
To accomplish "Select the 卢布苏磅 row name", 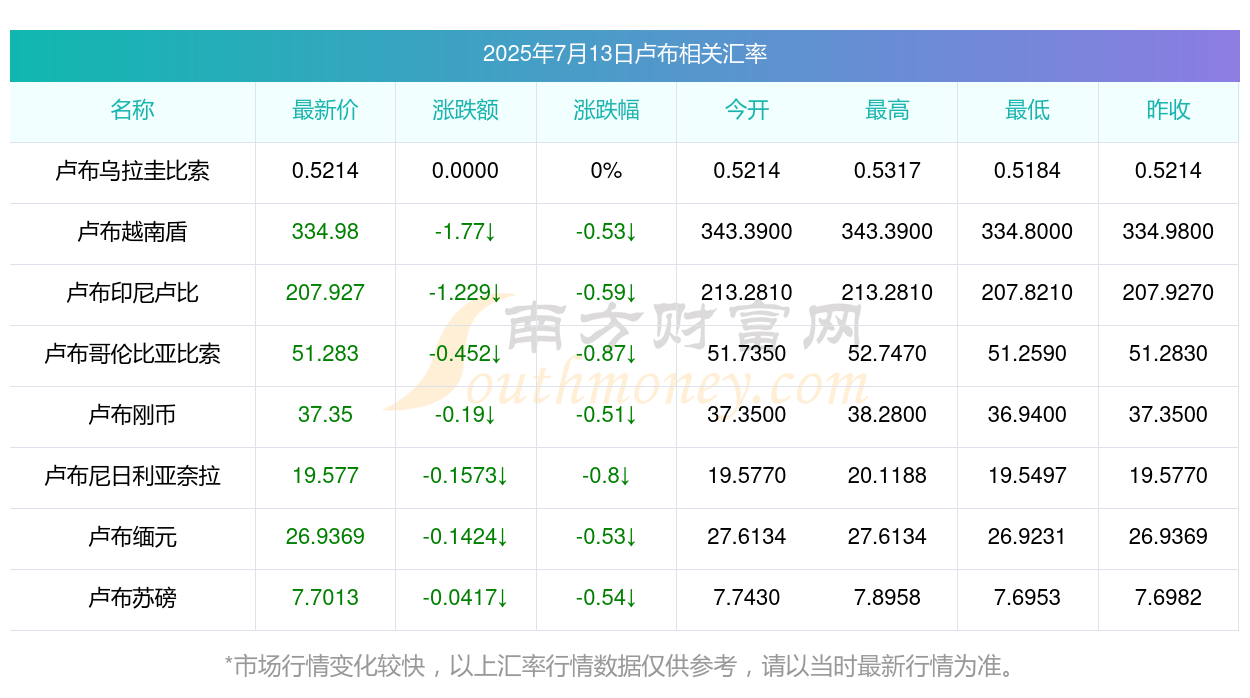I will 132,598.
